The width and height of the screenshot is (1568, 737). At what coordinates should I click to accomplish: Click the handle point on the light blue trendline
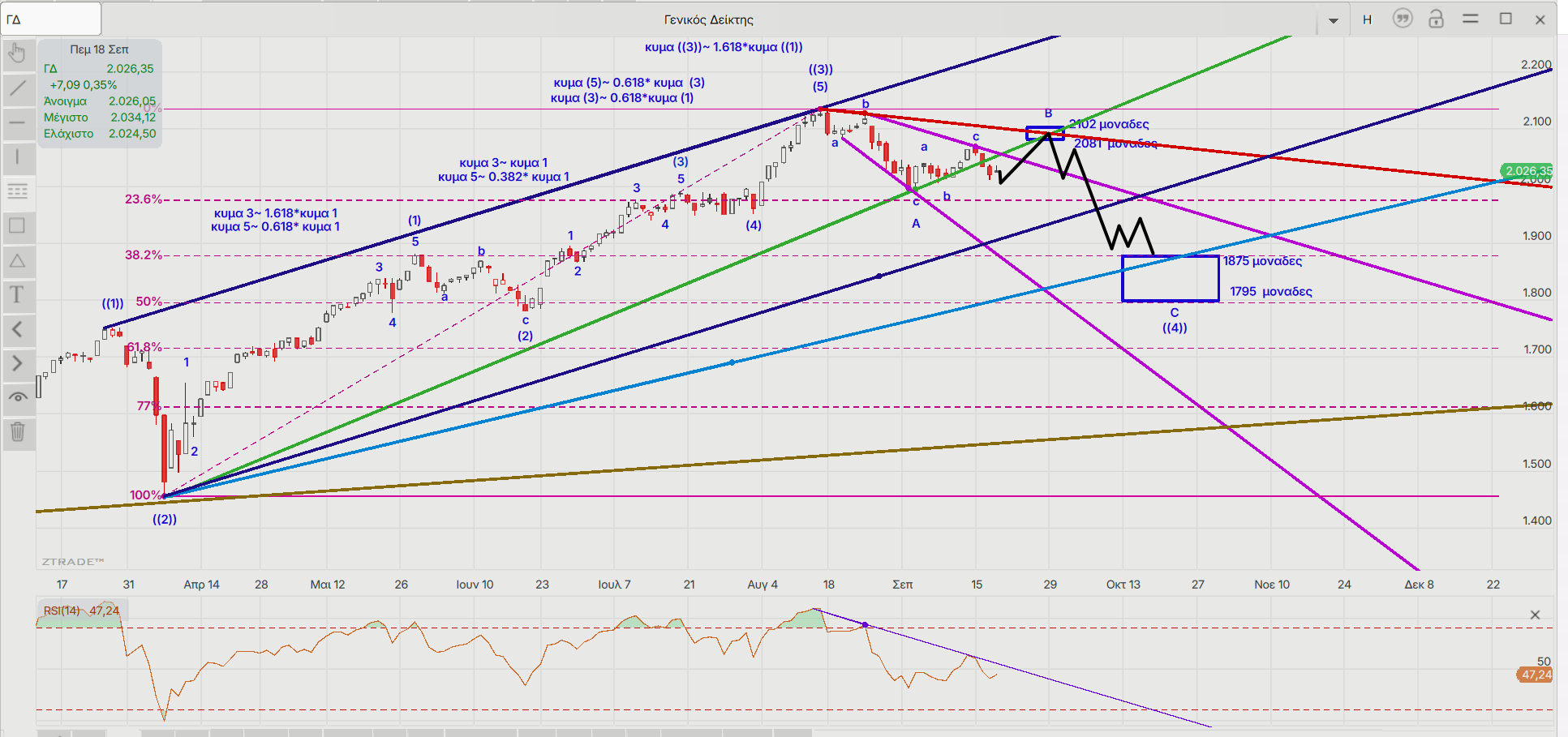point(732,362)
